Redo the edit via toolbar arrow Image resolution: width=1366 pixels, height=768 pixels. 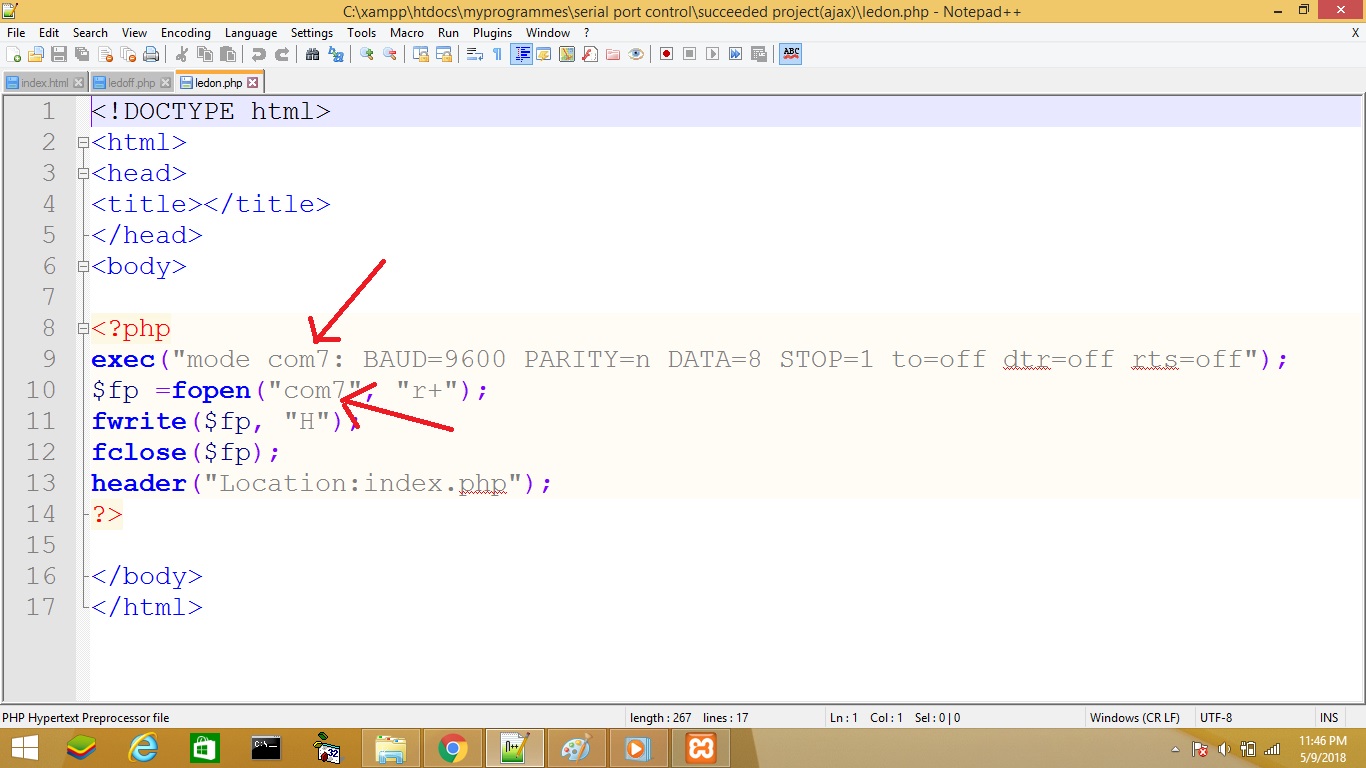[282, 54]
